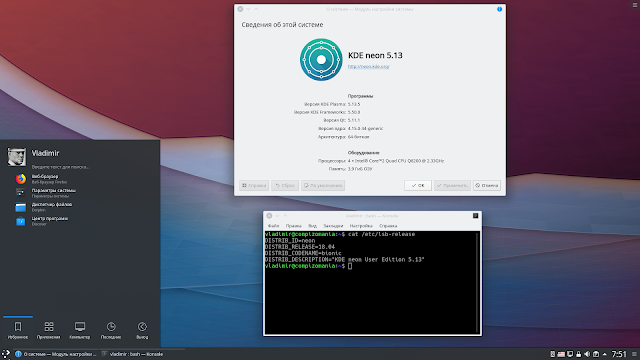Viewport: 640px width, 360px height.
Task: Click the Сброс reset button
Action: (x=285, y=185)
